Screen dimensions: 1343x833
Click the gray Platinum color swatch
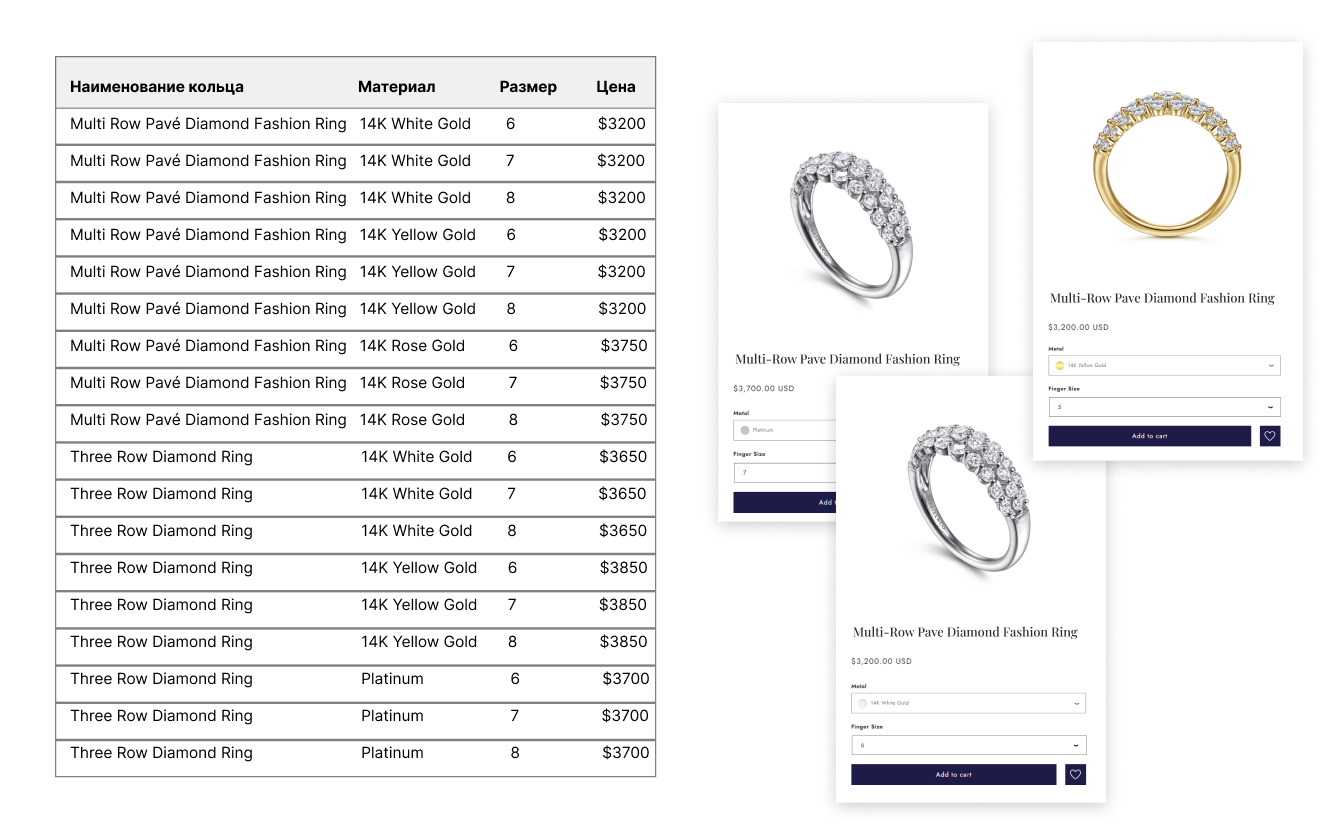tap(745, 430)
